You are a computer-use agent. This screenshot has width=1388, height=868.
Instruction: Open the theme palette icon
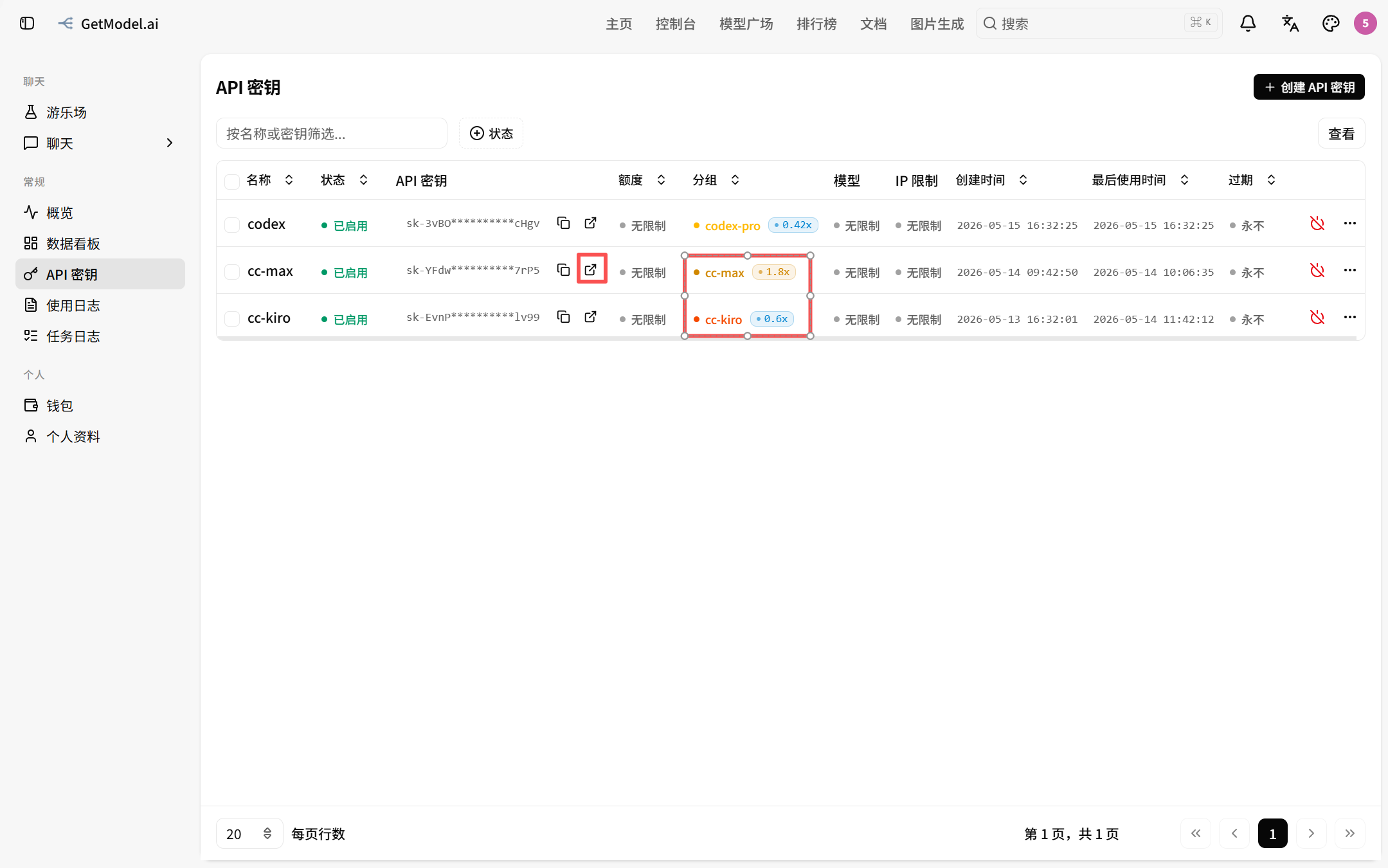1331,24
